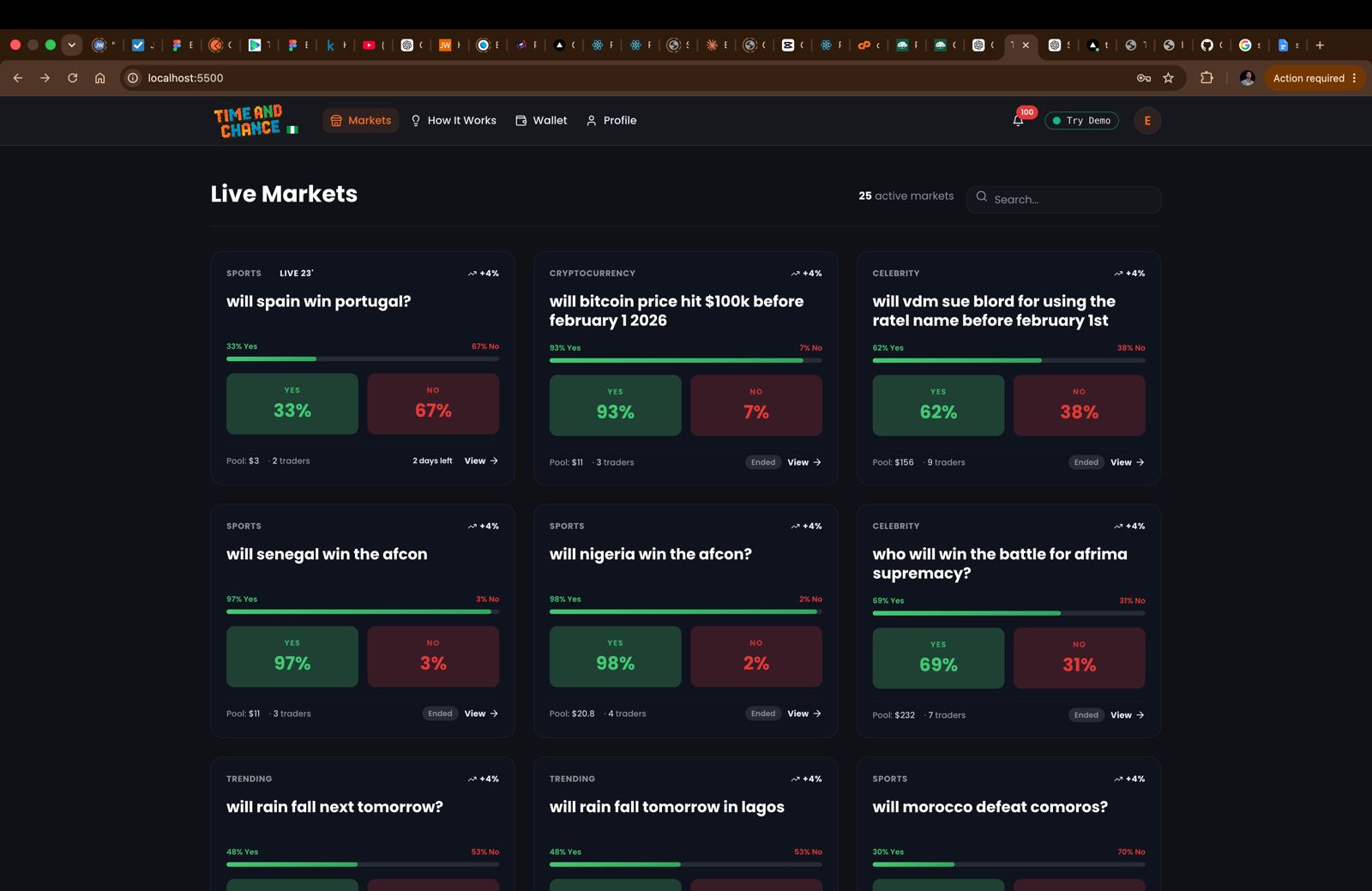The image size is (1372, 891).
Task: View the bitcoin $100k market
Action: click(x=804, y=462)
